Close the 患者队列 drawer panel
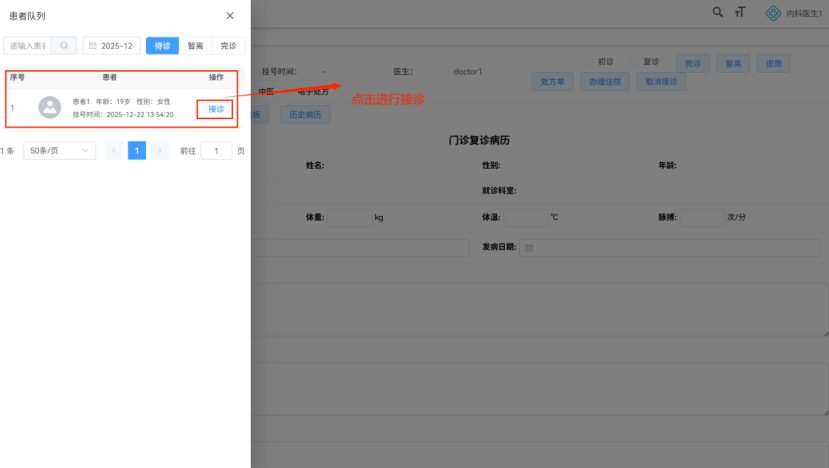This screenshot has width=829, height=468. (x=230, y=16)
